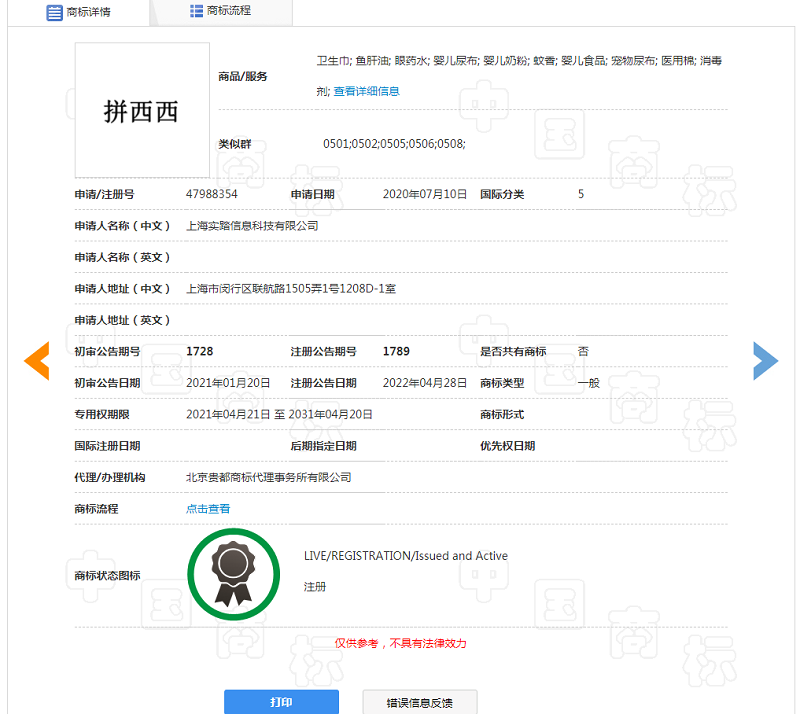Click the application date 2020年07月10日
The width and height of the screenshot is (800, 714).
point(425,194)
